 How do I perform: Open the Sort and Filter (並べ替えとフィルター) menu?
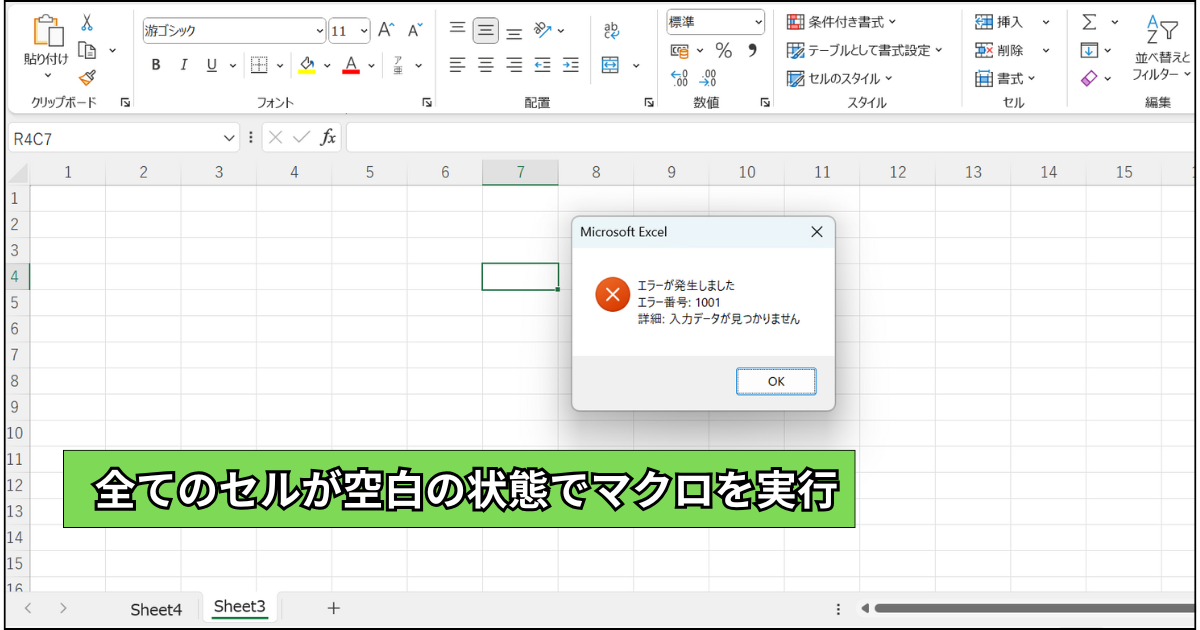point(1161,46)
